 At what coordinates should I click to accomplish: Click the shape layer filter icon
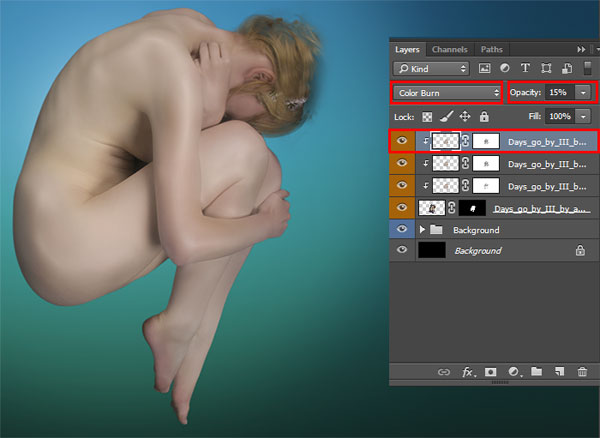[x=546, y=68]
